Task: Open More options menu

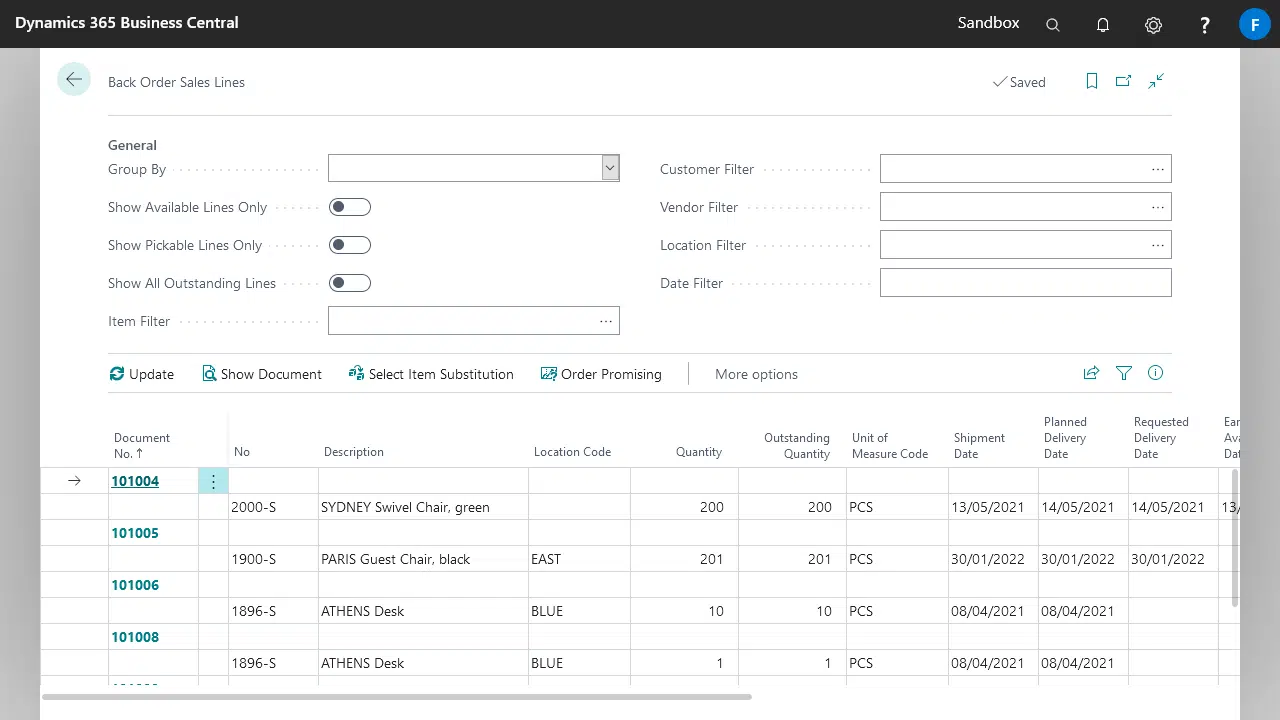Action: pyautogui.click(x=756, y=374)
